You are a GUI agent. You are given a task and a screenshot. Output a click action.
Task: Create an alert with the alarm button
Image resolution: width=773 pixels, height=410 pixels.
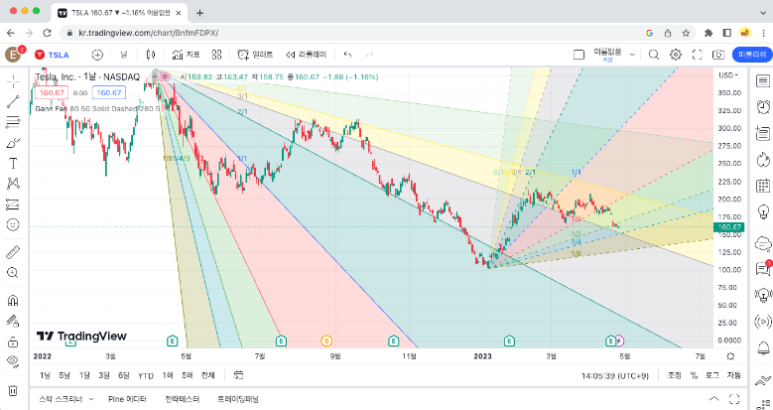tap(255, 55)
